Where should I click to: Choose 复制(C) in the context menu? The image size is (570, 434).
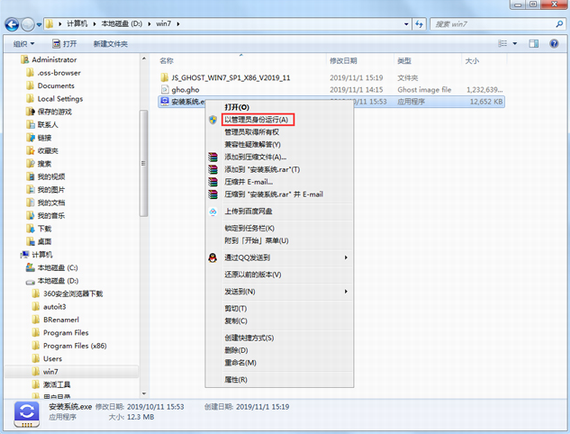(236, 321)
